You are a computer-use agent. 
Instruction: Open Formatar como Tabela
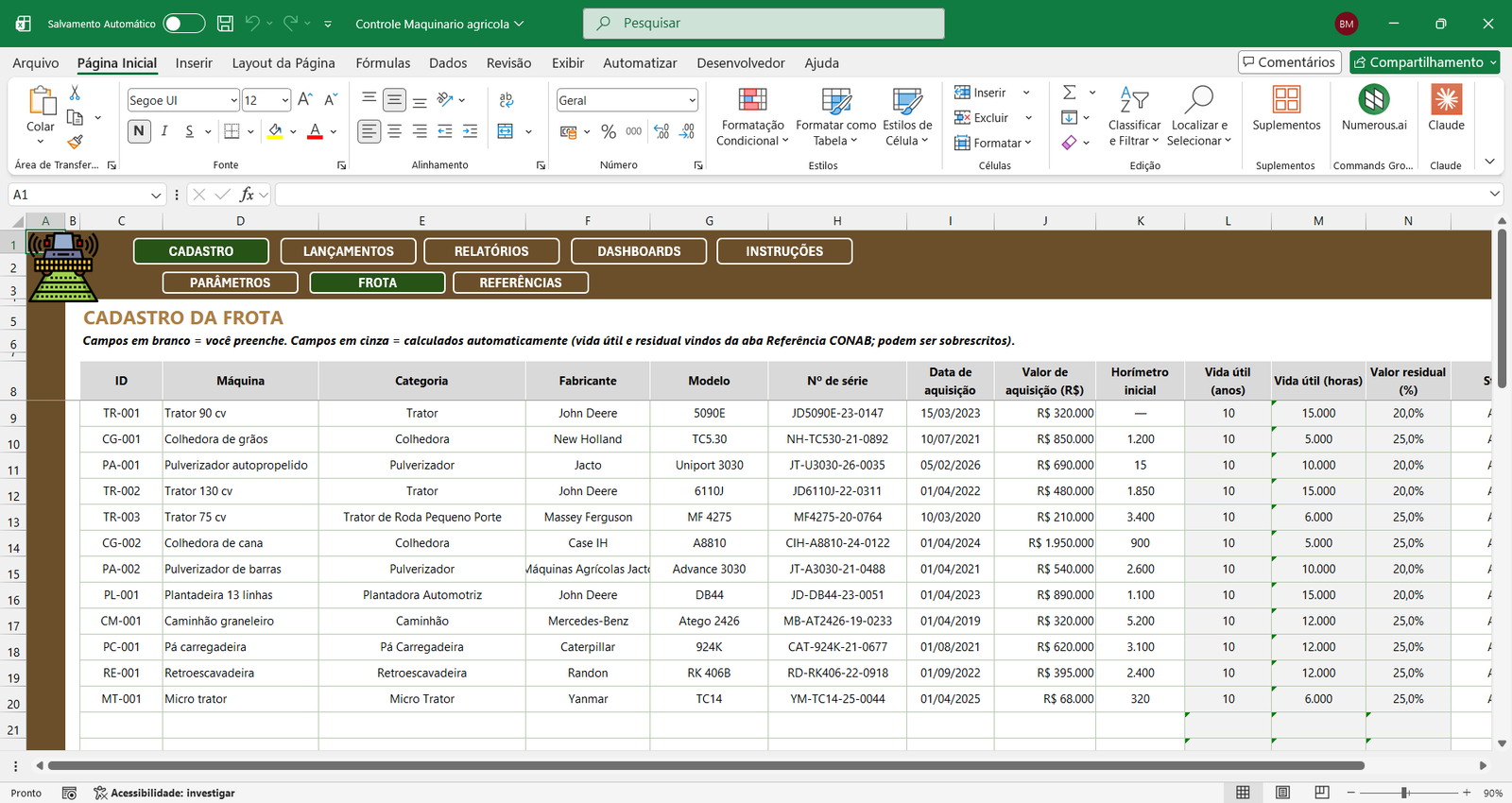click(x=836, y=117)
